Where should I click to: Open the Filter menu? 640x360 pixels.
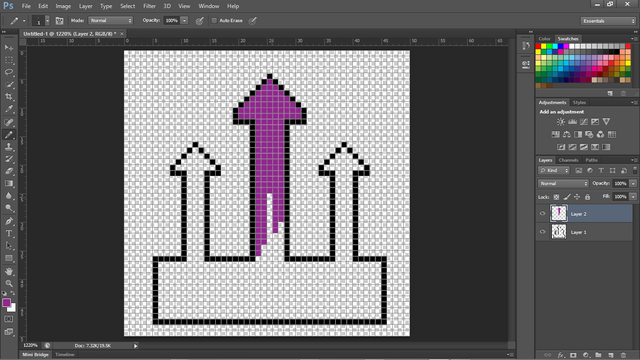tap(149, 6)
